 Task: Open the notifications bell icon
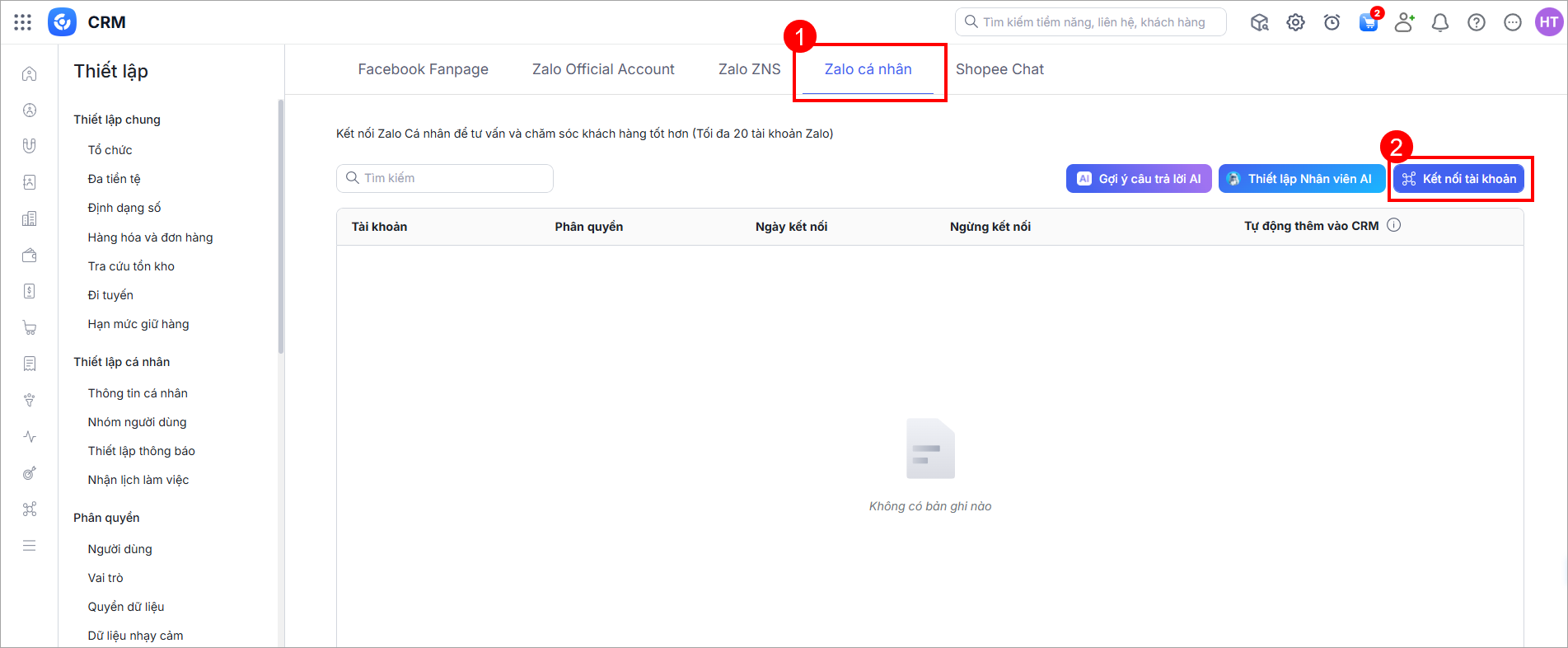(x=1440, y=22)
